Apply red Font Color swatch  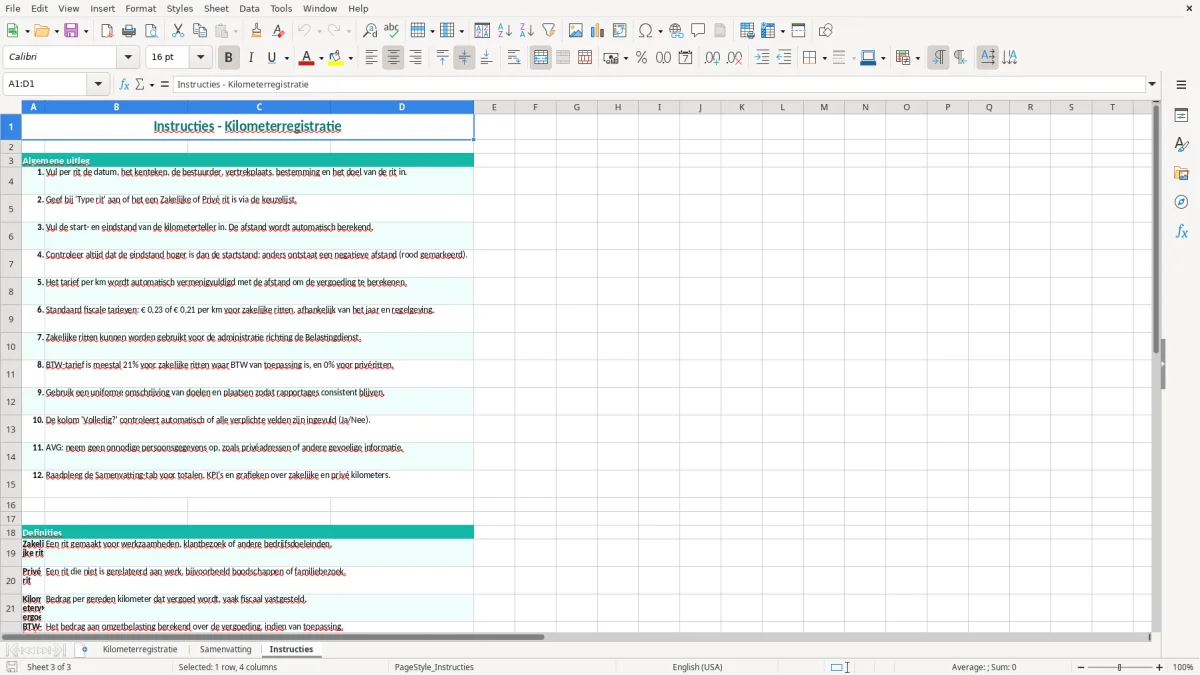[306, 58]
